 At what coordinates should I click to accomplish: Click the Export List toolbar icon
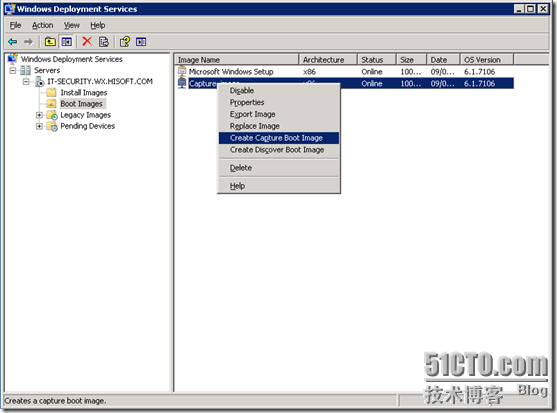[x=104, y=42]
